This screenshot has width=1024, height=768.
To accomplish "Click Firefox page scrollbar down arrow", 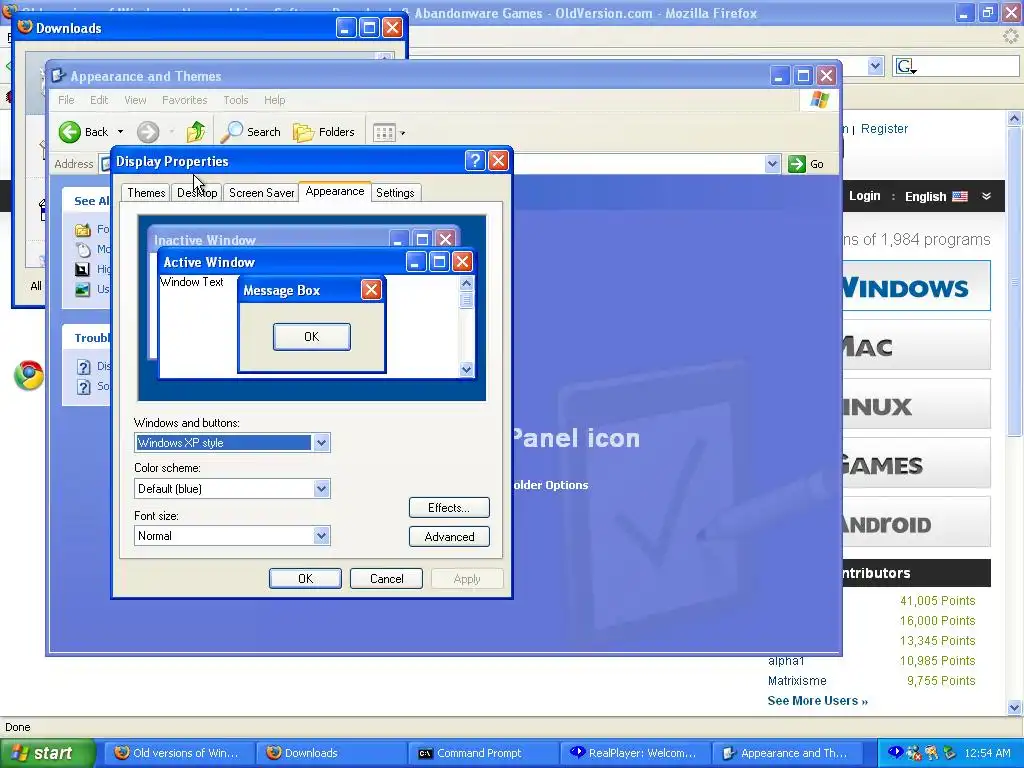I will pos(1014,707).
